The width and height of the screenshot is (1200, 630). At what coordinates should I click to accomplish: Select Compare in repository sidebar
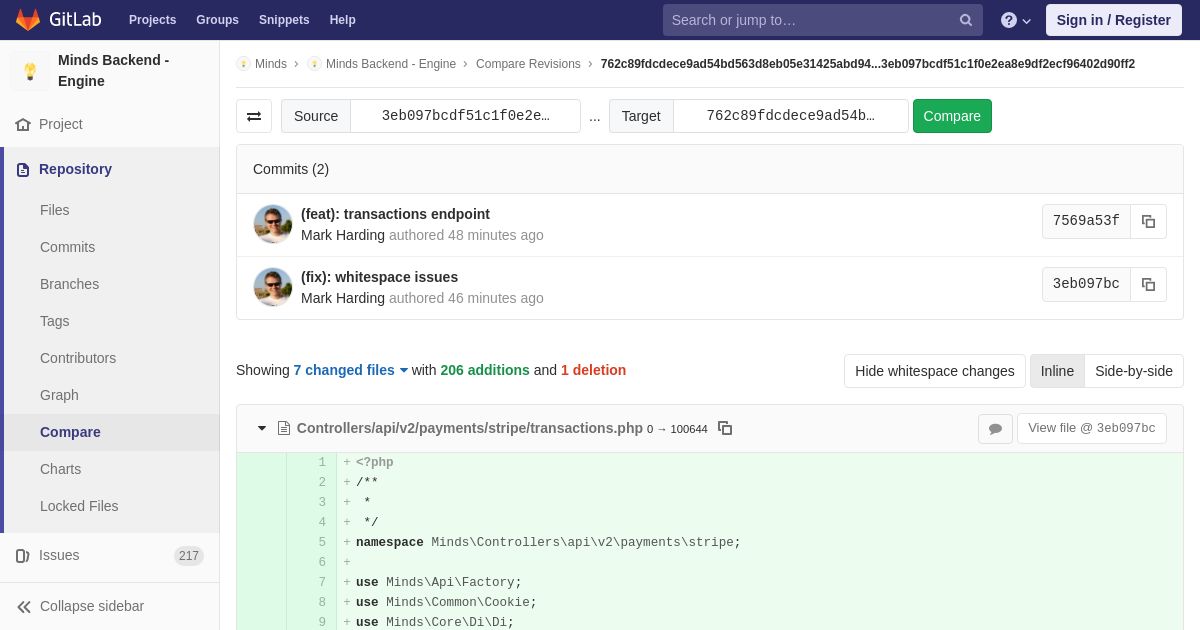click(70, 432)
